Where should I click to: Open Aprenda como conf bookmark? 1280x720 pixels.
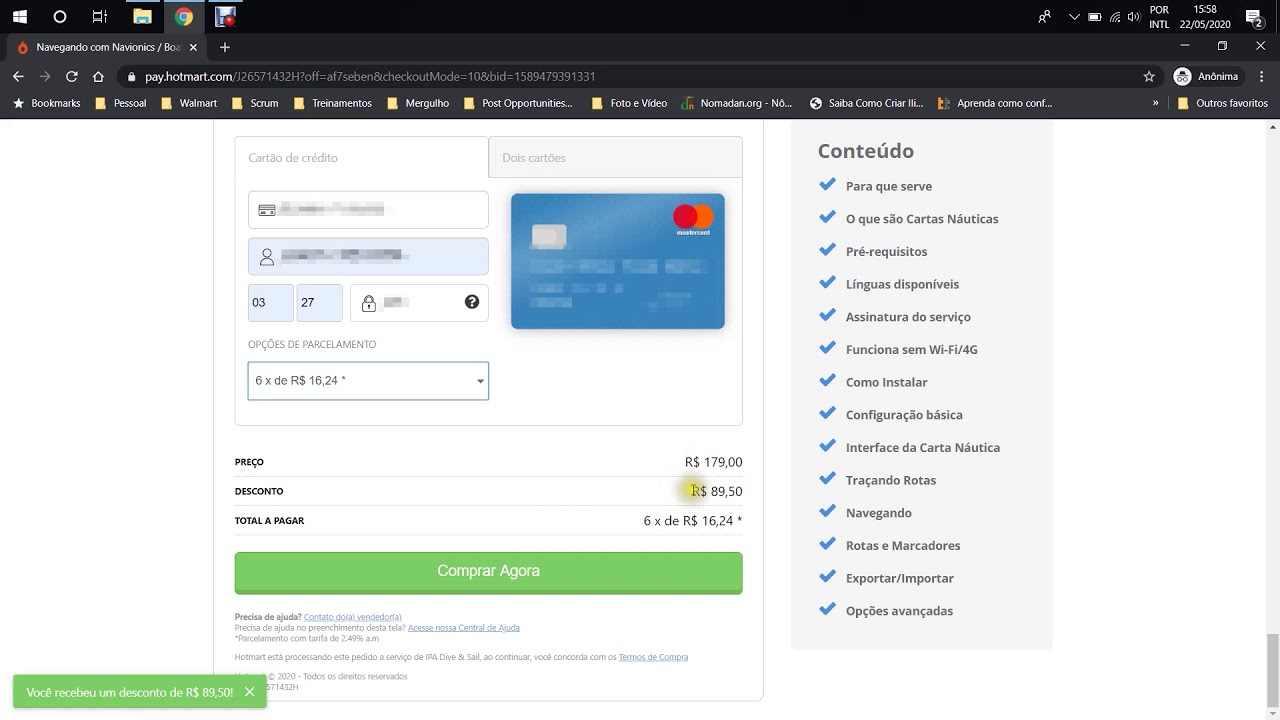point(995,103)
